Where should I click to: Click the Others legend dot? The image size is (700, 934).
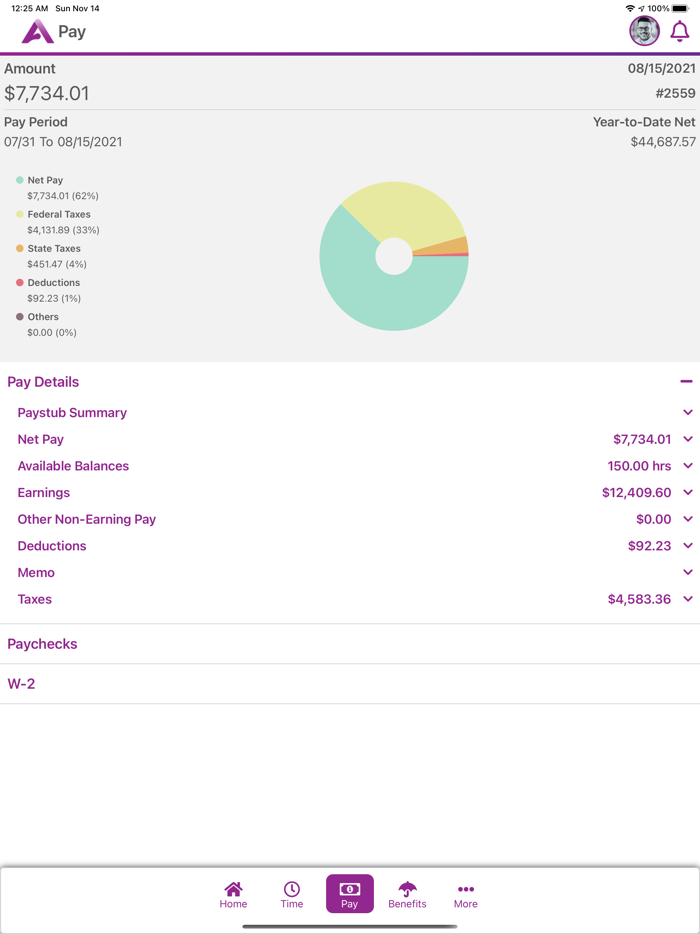(20, 317)
